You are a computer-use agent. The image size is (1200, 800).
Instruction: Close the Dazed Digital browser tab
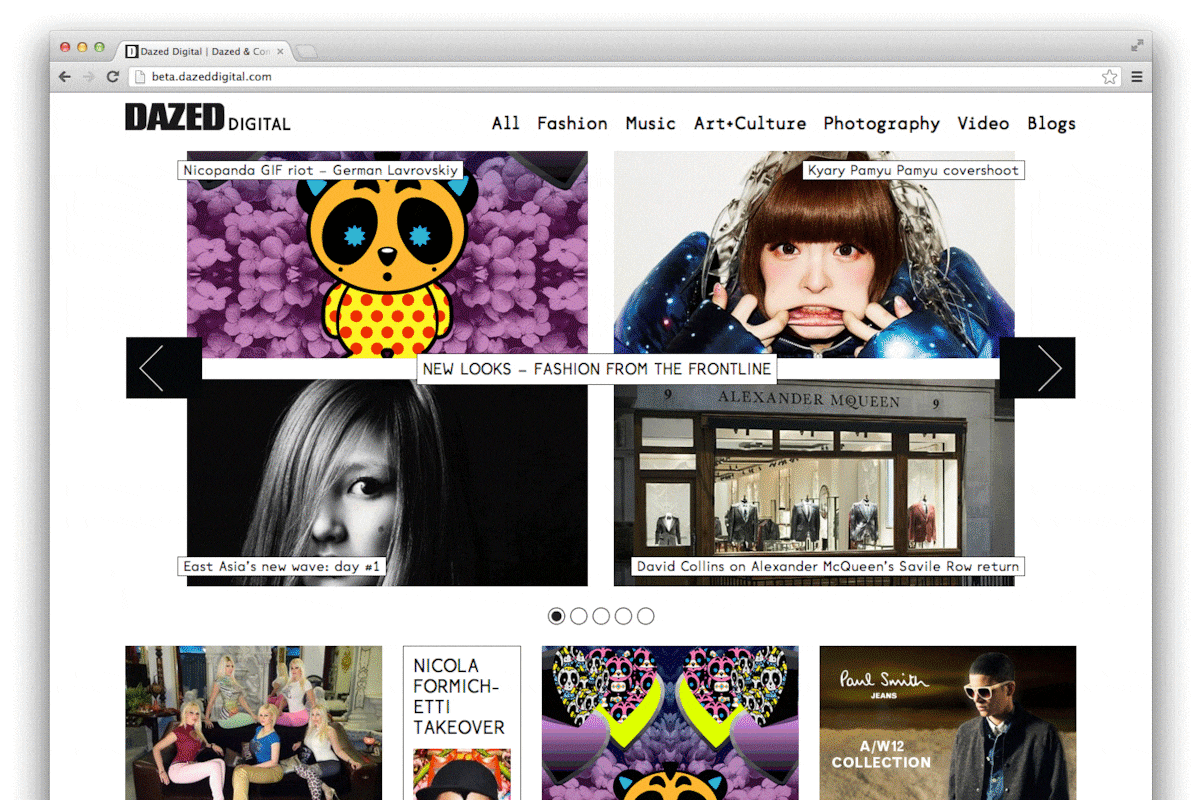[x=280, y=51]
